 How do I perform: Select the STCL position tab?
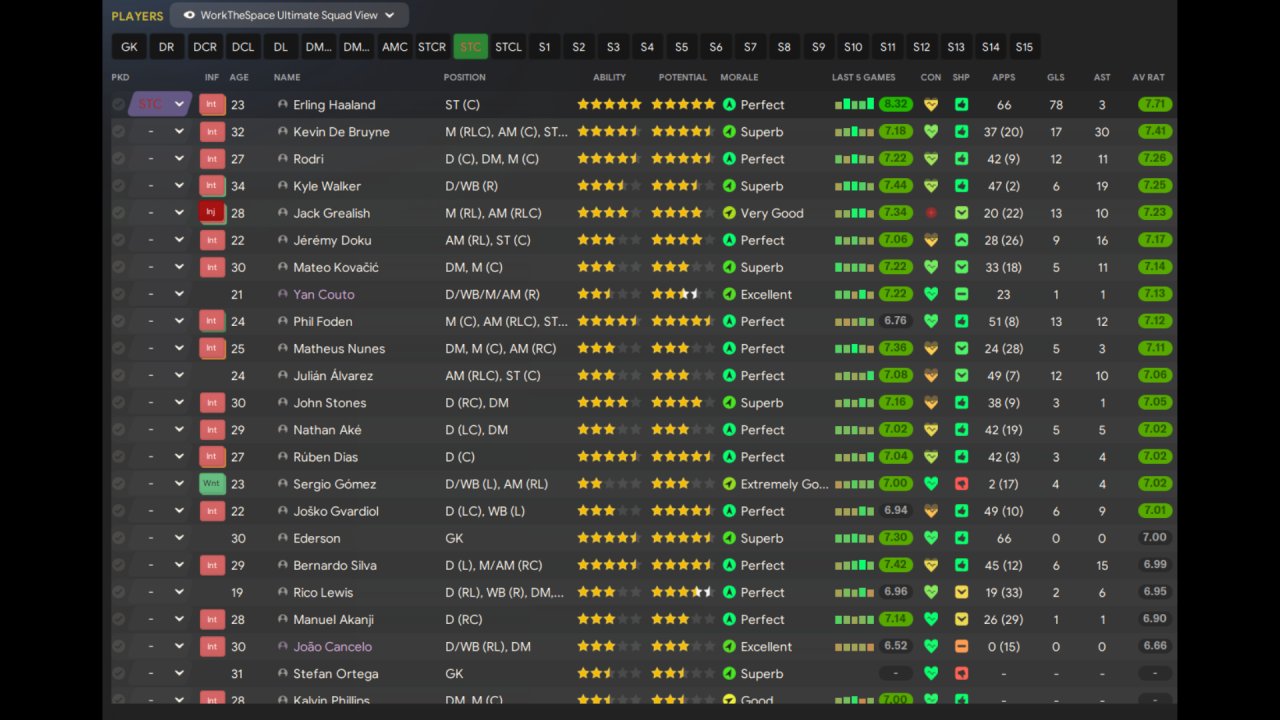tap(508, 47)
